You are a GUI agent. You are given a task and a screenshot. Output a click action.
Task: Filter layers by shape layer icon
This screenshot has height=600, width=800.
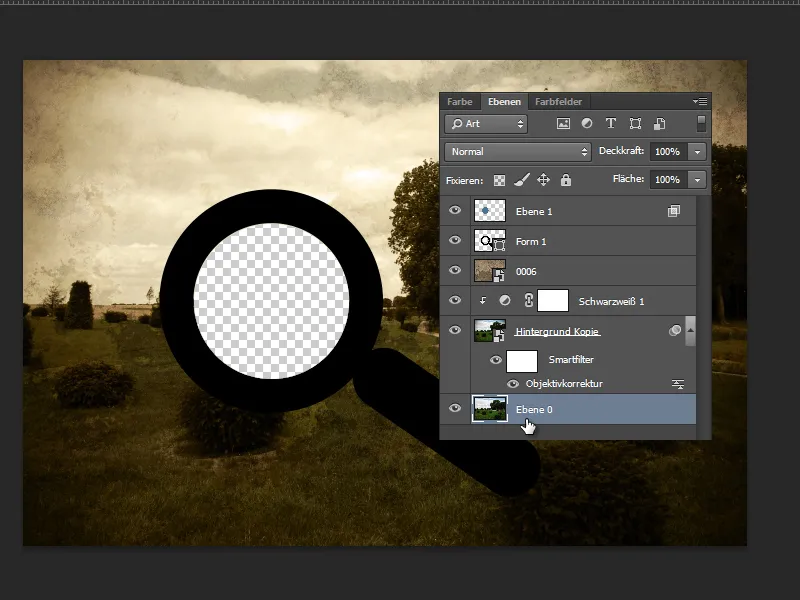[x=635, y=123]
